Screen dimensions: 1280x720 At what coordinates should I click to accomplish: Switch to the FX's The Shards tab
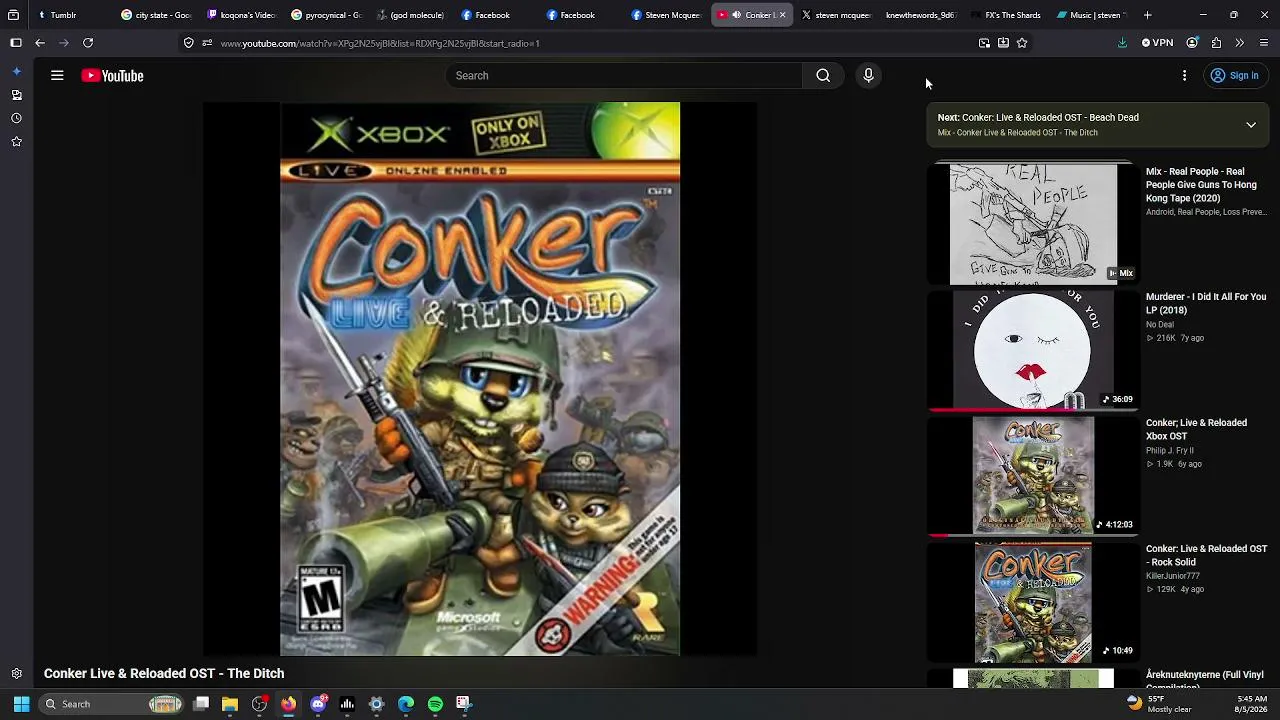[1006, 15]
